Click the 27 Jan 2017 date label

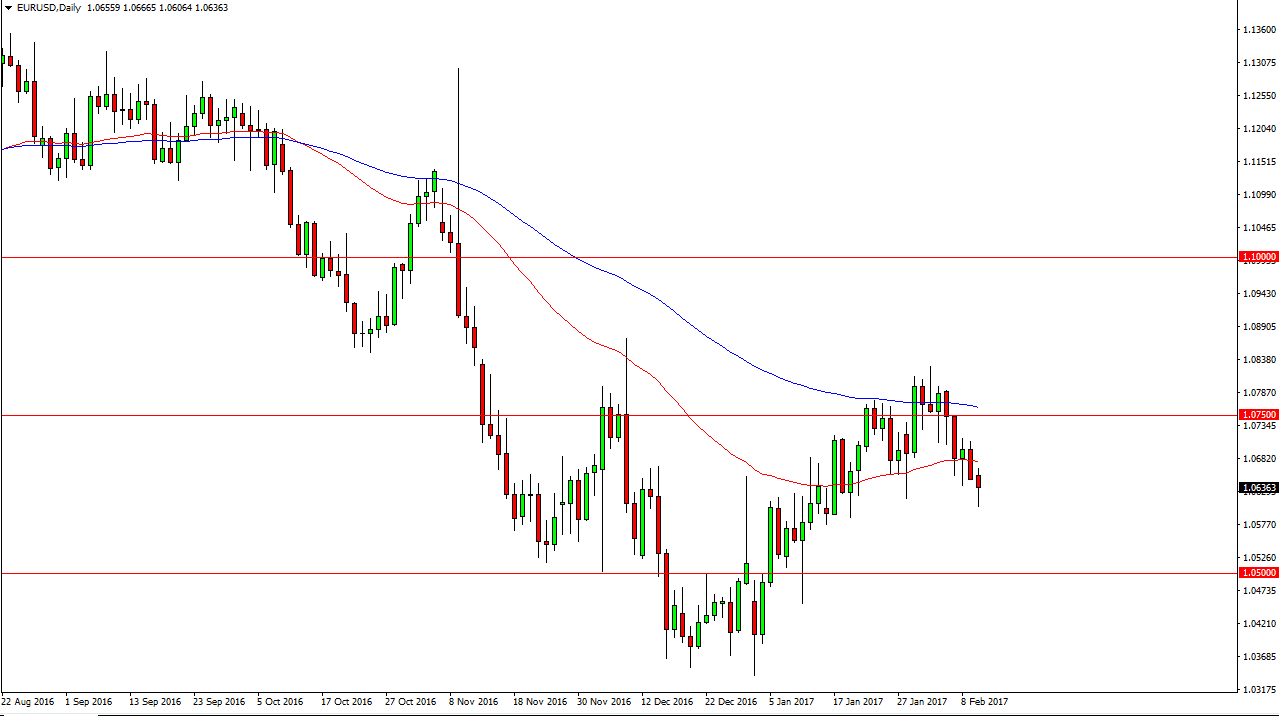921,702
